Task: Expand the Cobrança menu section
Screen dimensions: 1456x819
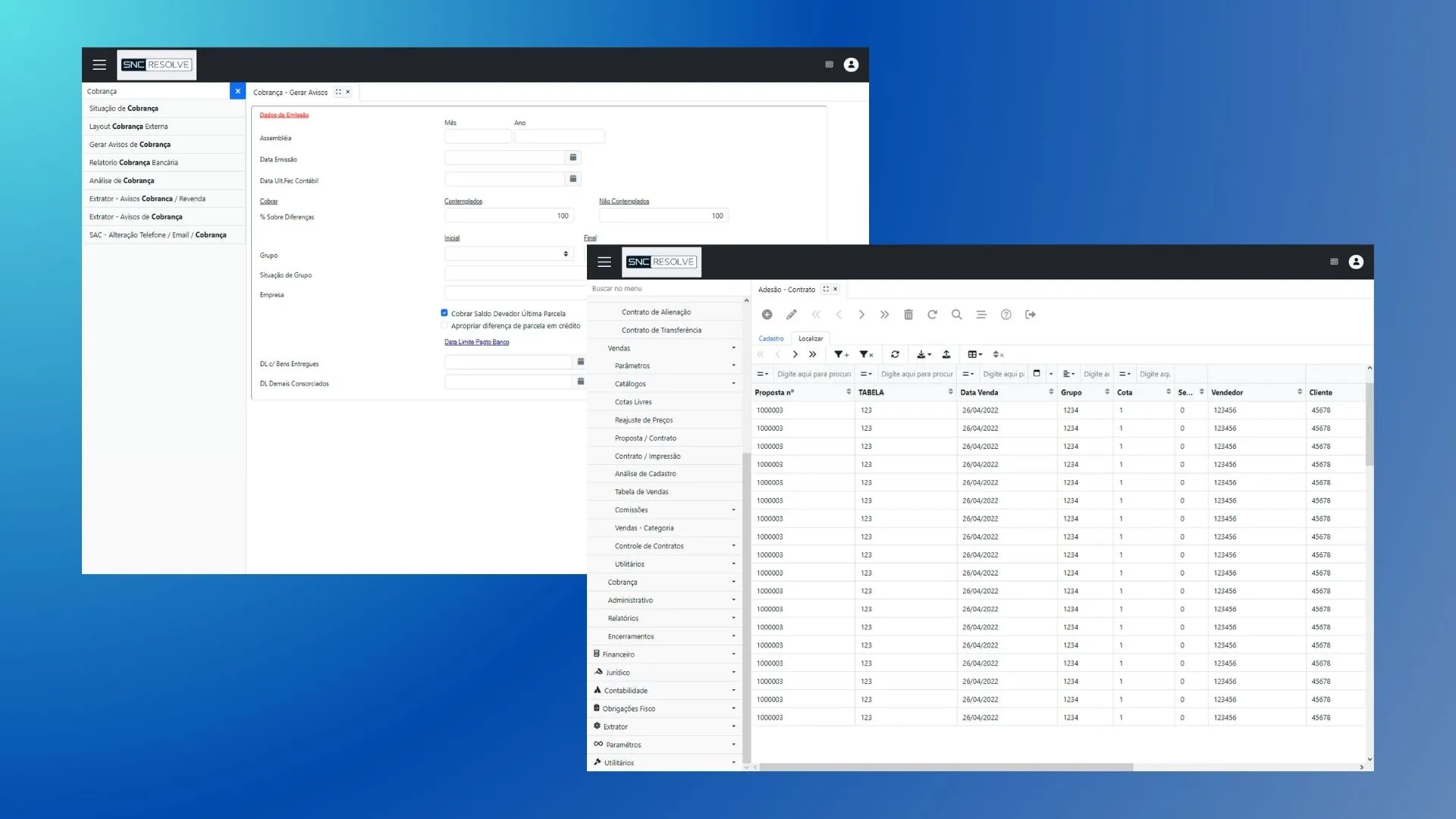Action: 664,582
